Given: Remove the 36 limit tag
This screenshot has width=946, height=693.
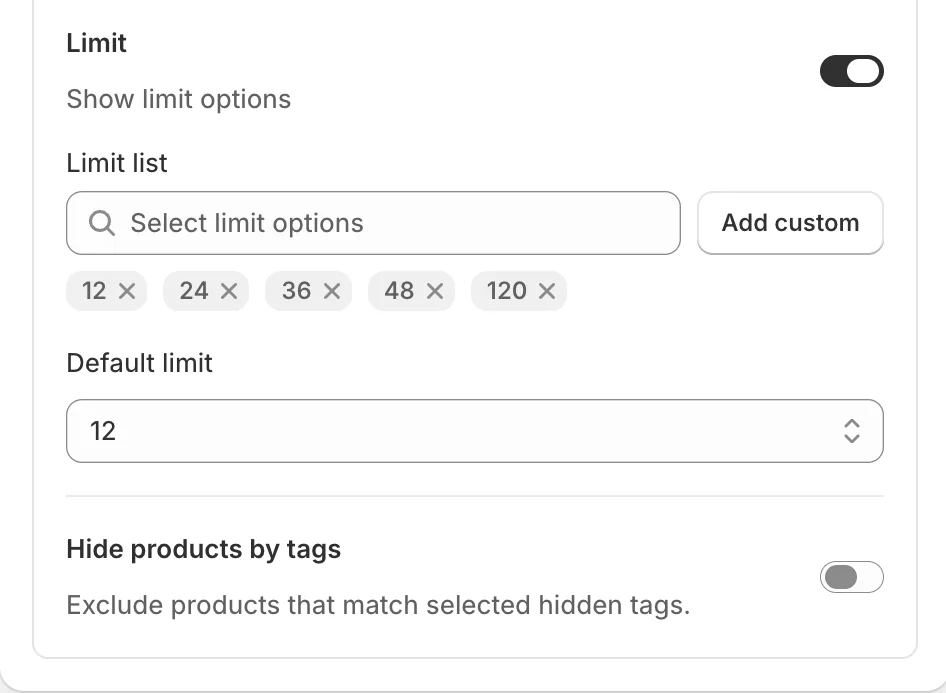Looking at the screenshot, I should pos(332,291).
